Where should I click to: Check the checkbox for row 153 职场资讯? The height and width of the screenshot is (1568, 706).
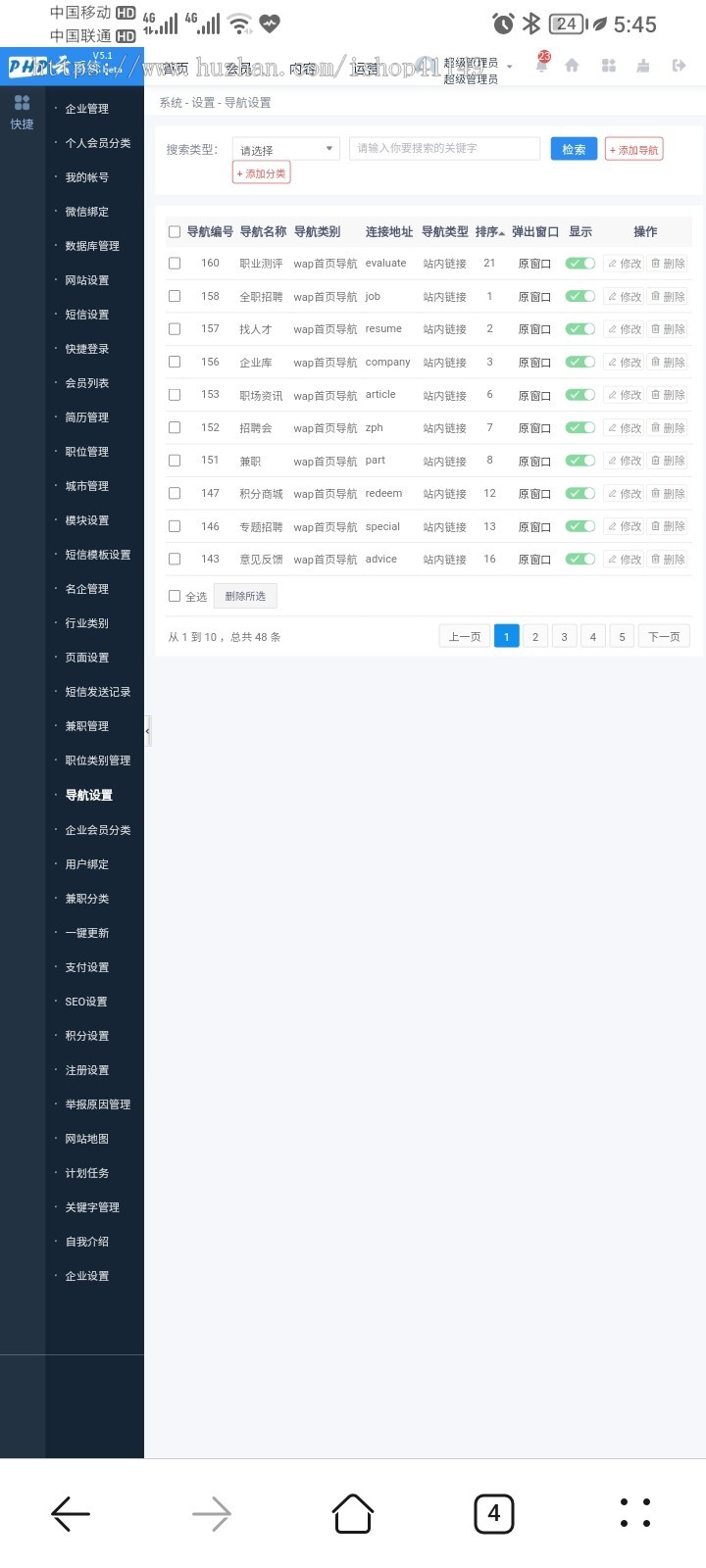click(175, 394)
